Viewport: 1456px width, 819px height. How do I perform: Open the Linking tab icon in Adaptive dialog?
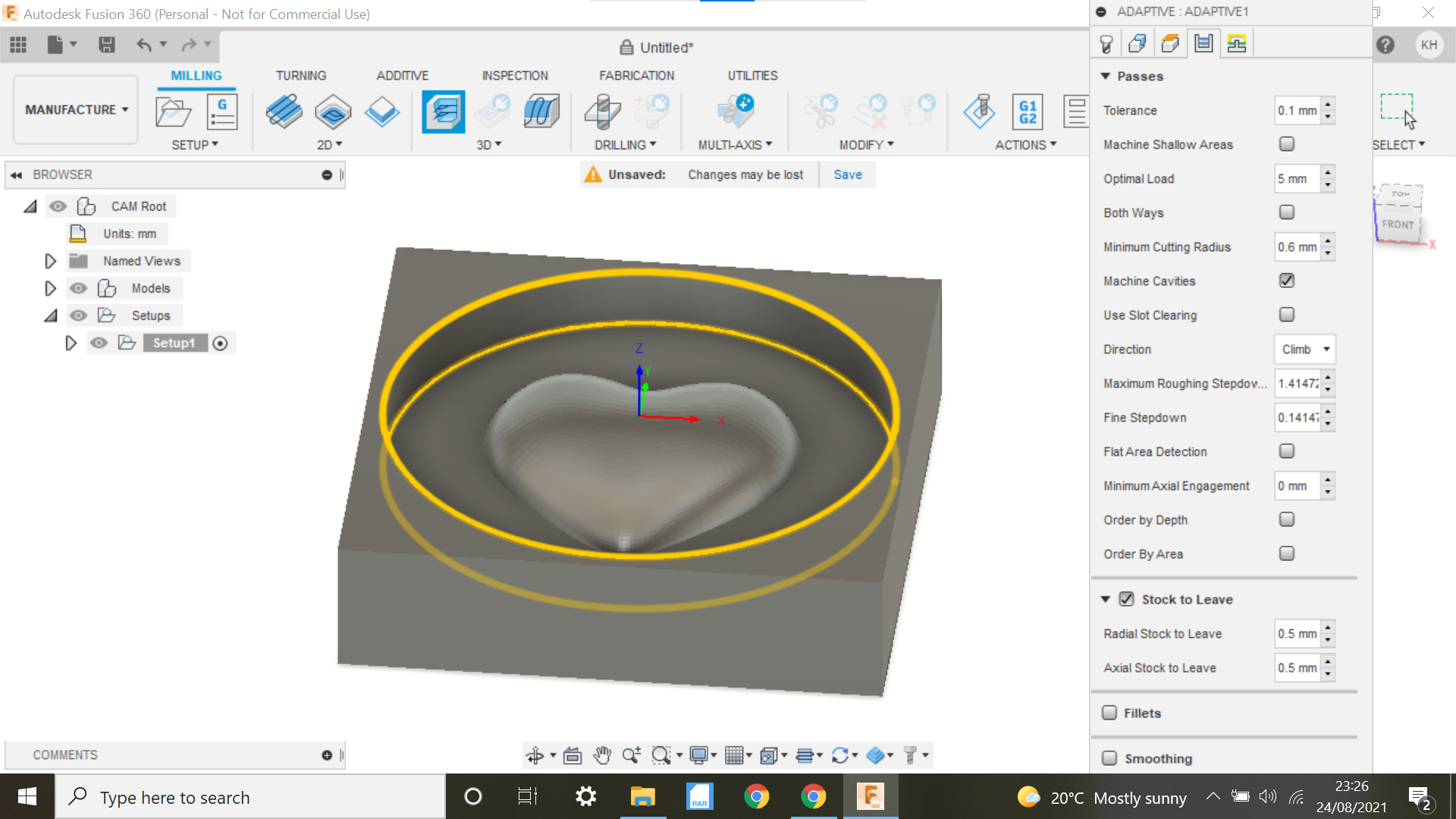(x=1237, y=44)
